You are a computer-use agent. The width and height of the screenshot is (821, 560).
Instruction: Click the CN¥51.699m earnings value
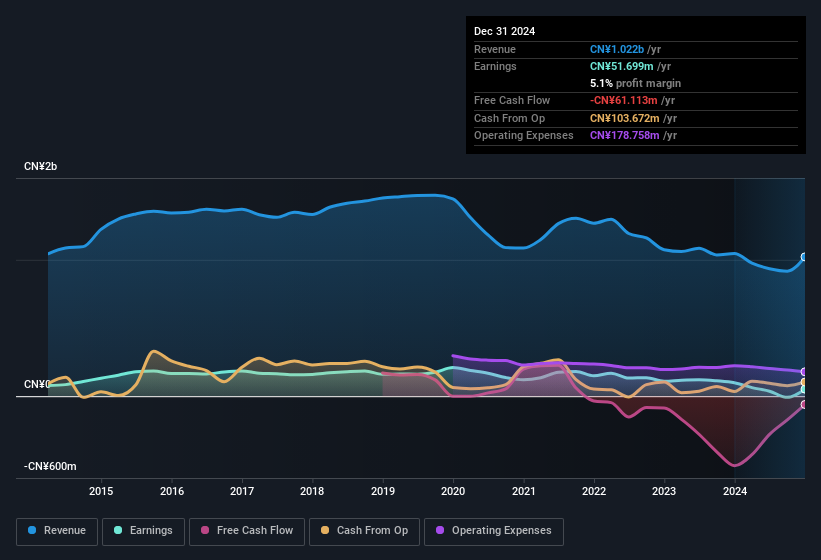click(x=622, y=66)
